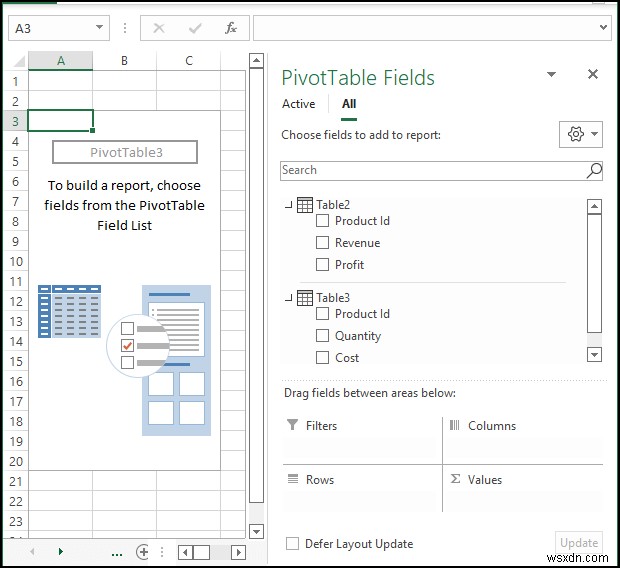Click the Filters area drop zone
The height and width of the screenshot is (568, 620).
click(359, 449)
